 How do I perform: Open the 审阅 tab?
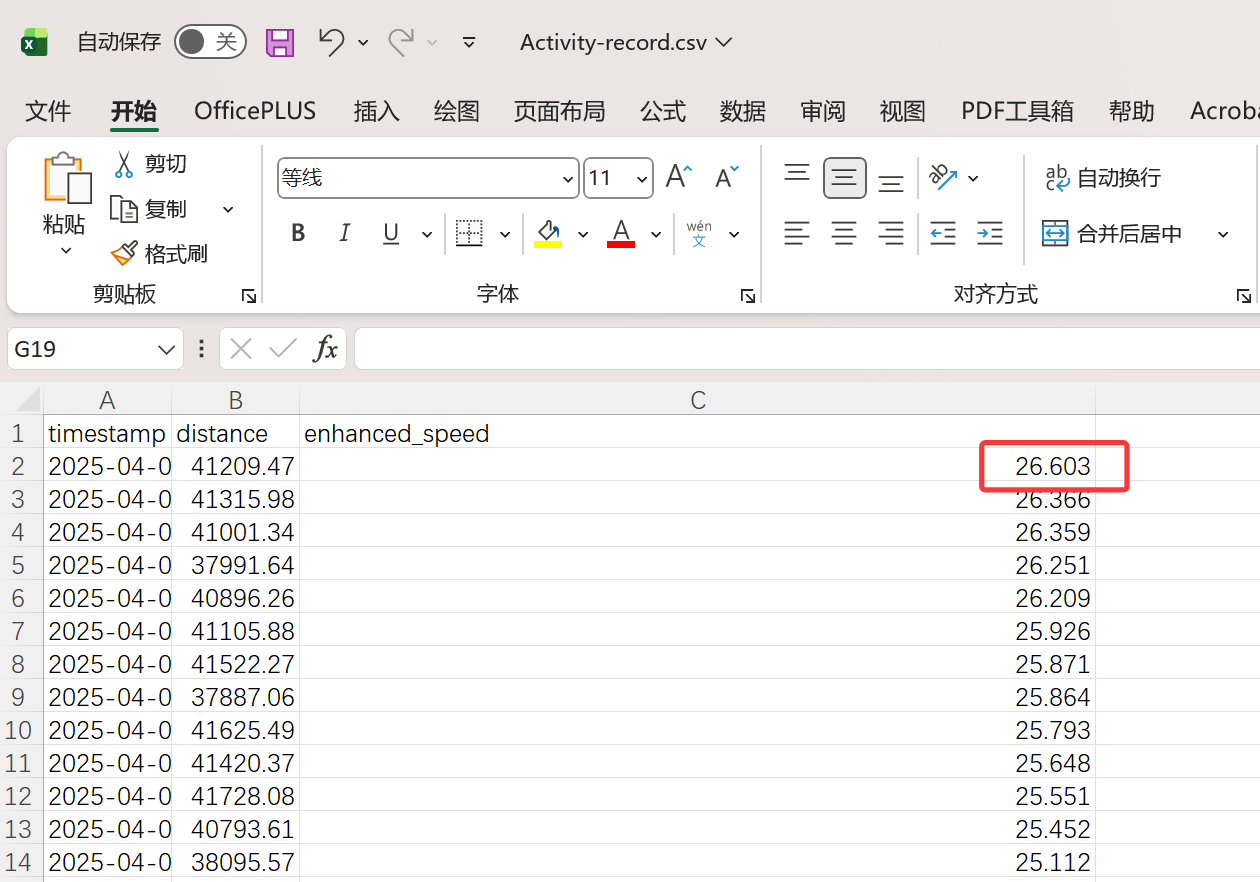coord(823,111)
